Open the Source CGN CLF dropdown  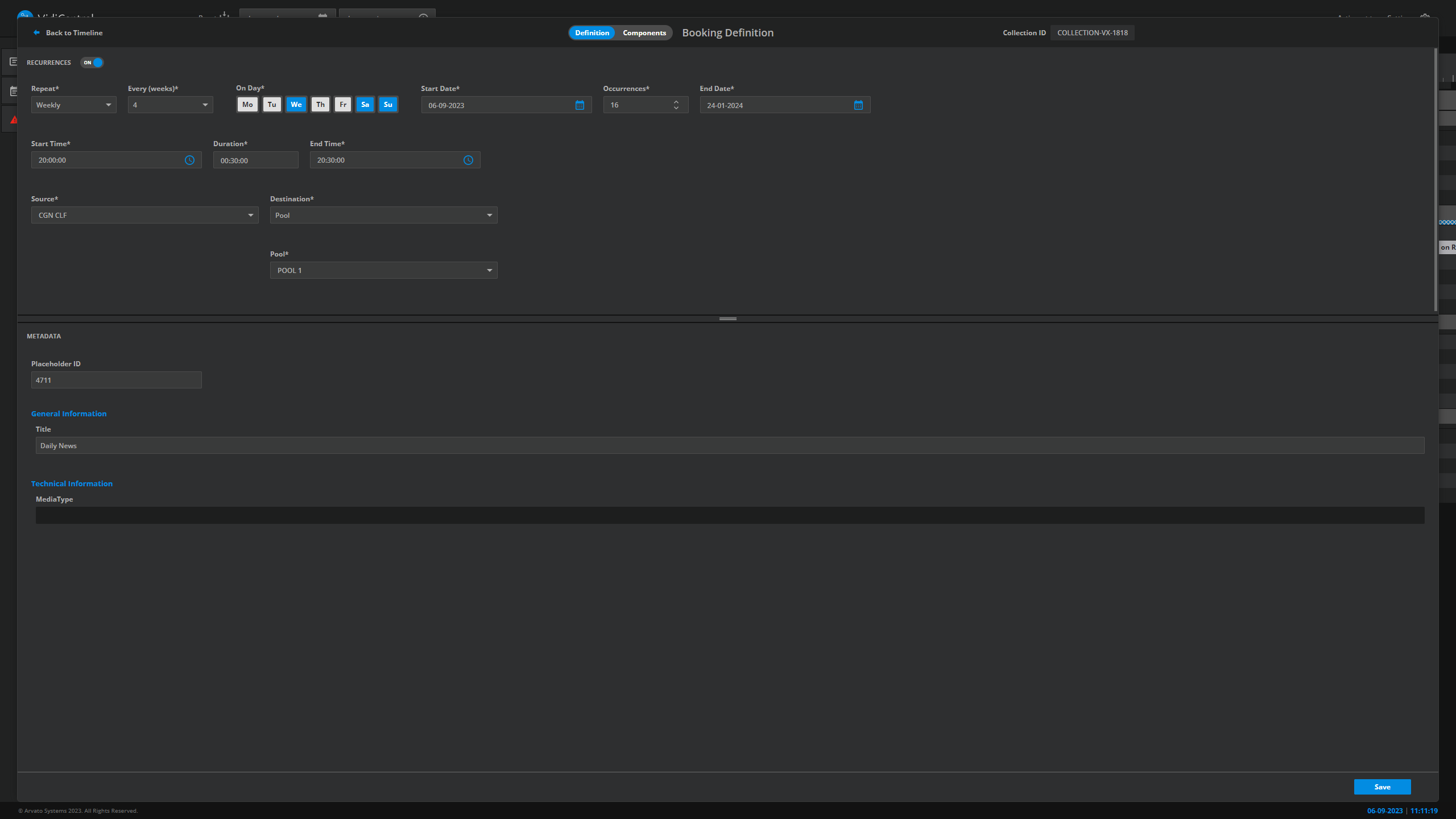click(145, 215)
